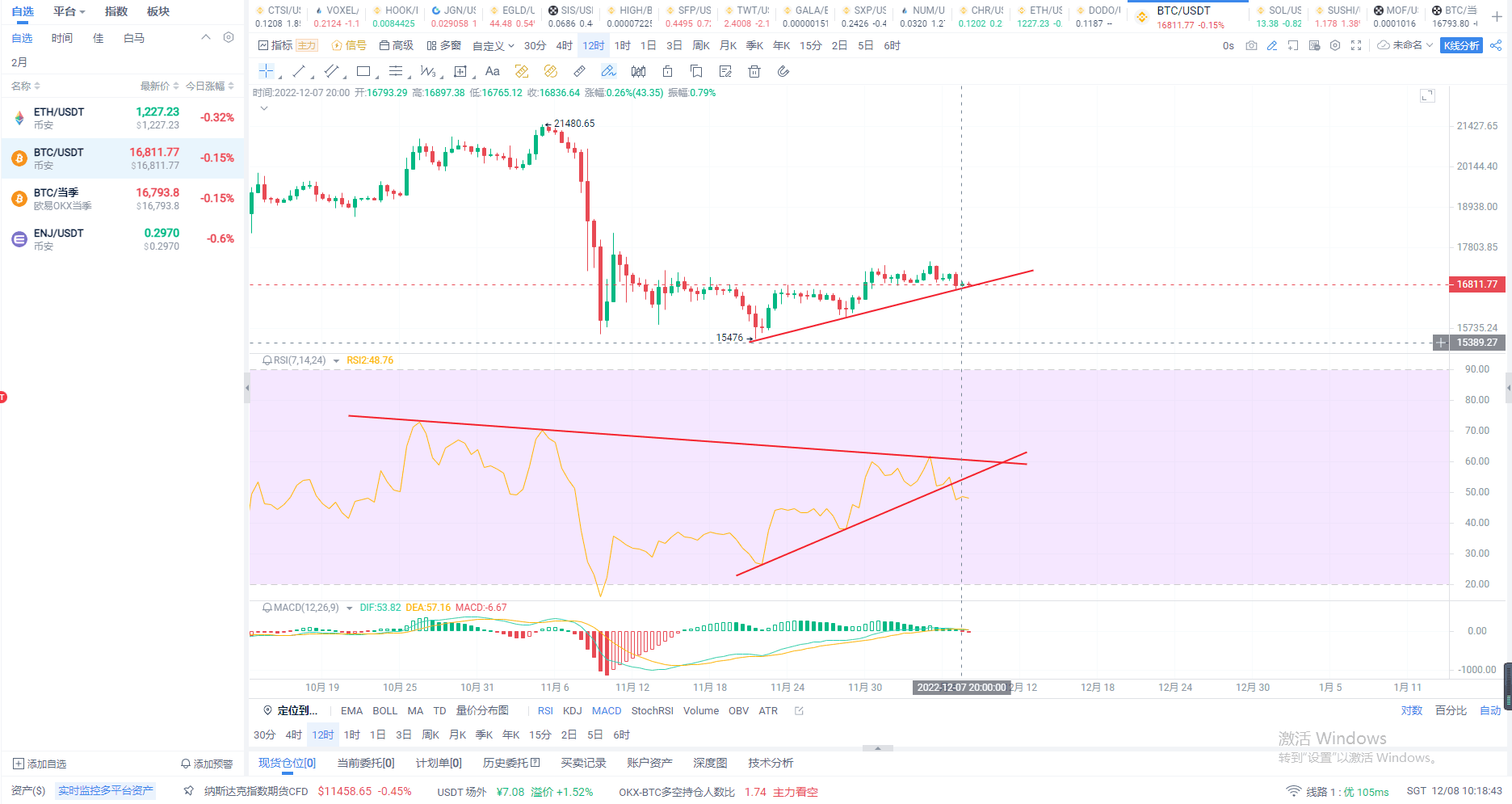Screen dimensions: 1512x804
Task: Select the parallel channel drawing tool
Action: click(330, 71)
